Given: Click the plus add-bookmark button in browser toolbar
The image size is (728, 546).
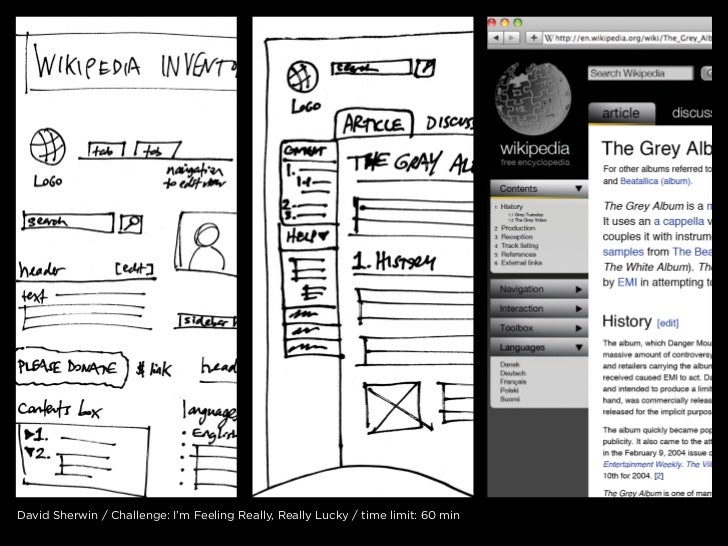Looking at the screenshot, I should pos(533,38).
